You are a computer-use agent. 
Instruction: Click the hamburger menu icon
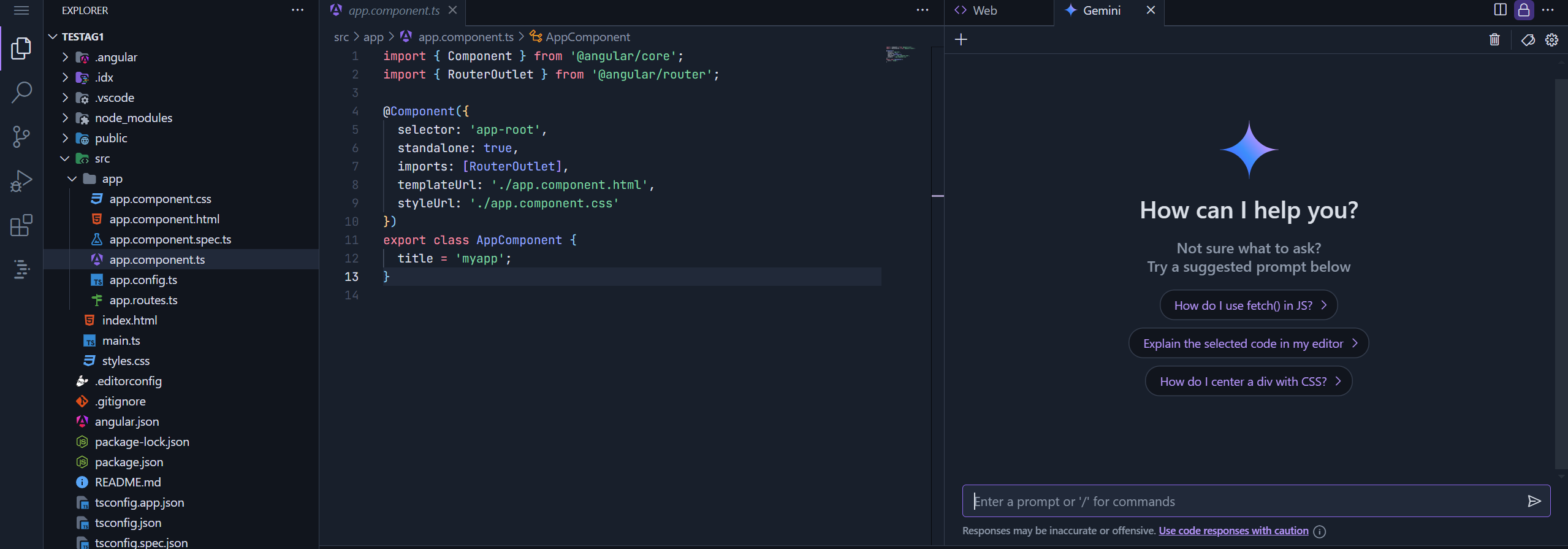point(21,10)
